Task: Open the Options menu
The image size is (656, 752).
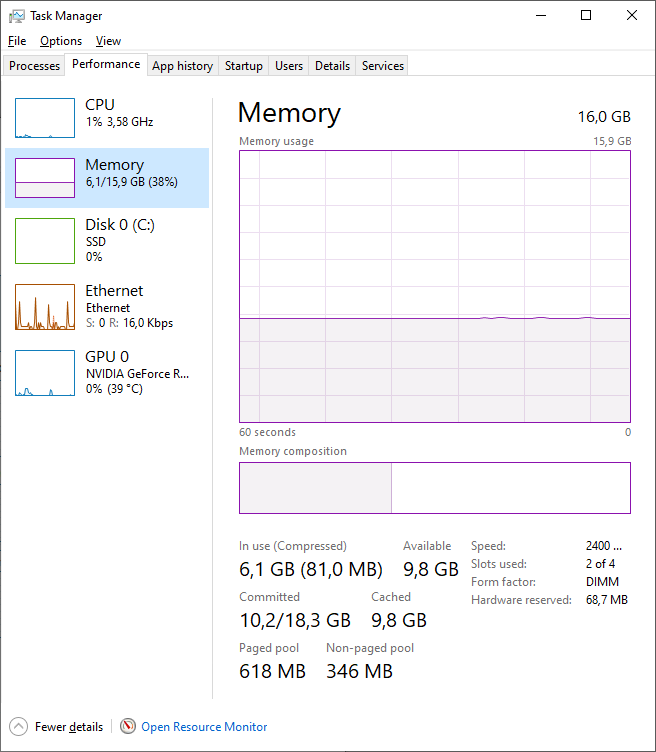Action: pyautogui.click(x=61, y=41)
